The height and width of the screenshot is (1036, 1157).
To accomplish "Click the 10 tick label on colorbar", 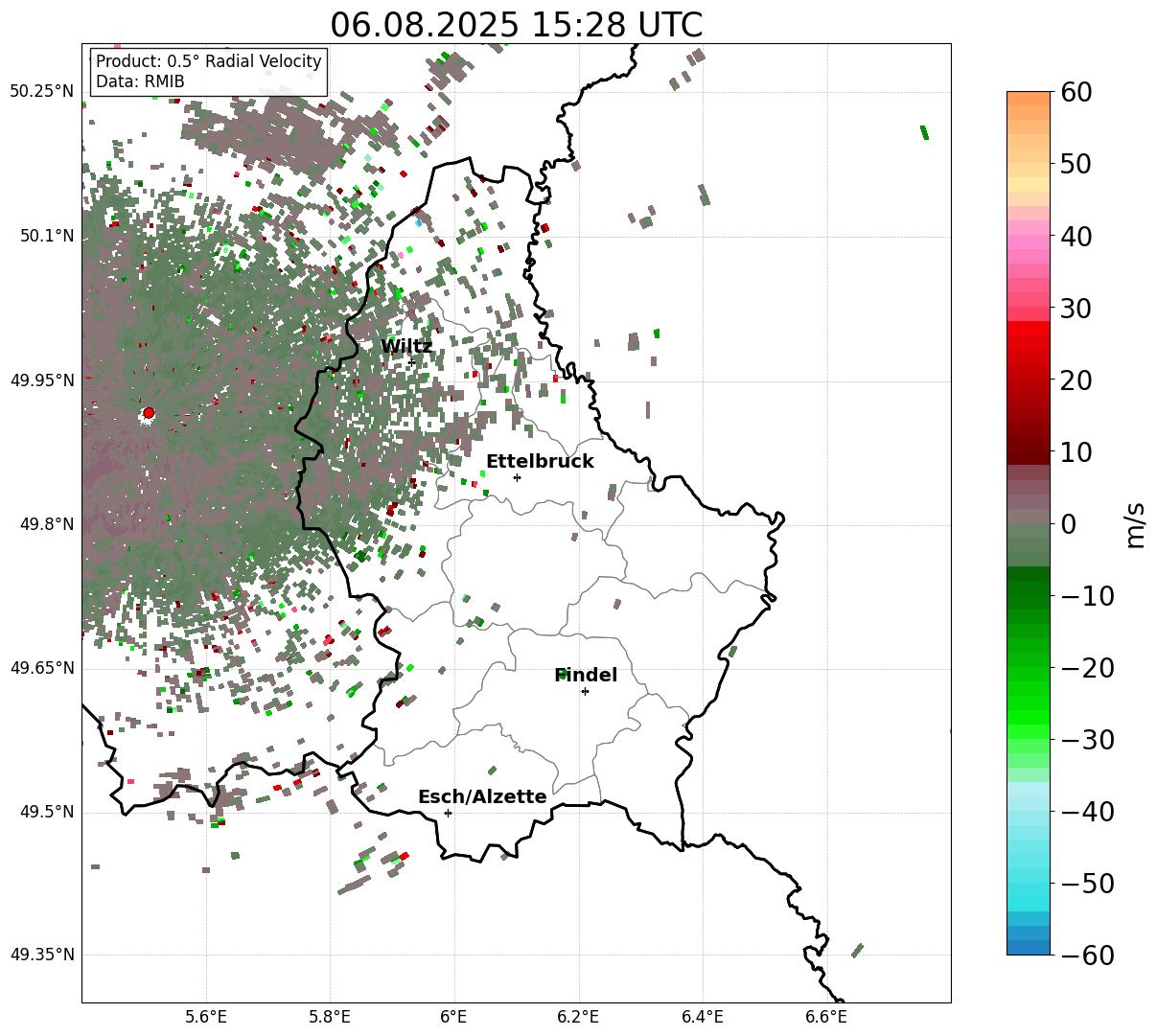I will click(x=1076, y=451).
